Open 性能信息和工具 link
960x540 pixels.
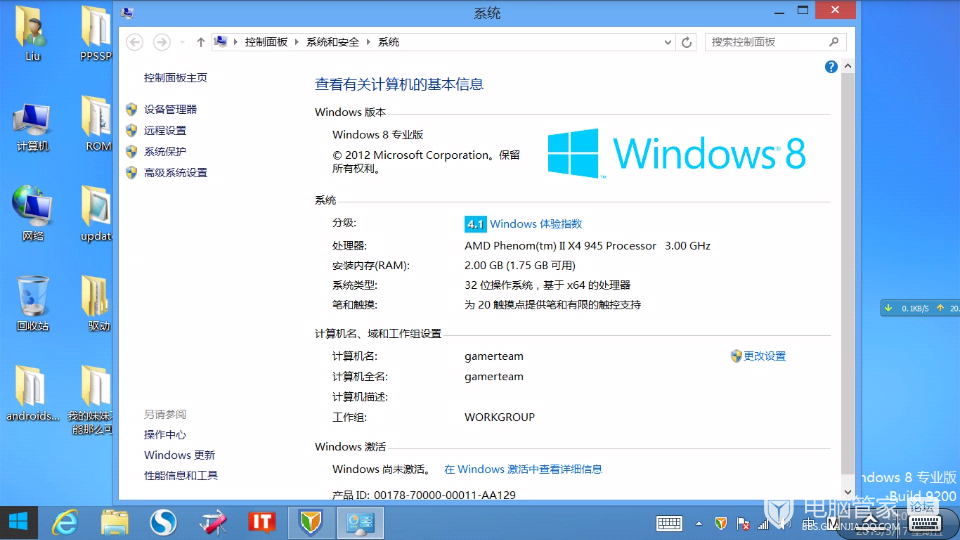coord(181,475)
